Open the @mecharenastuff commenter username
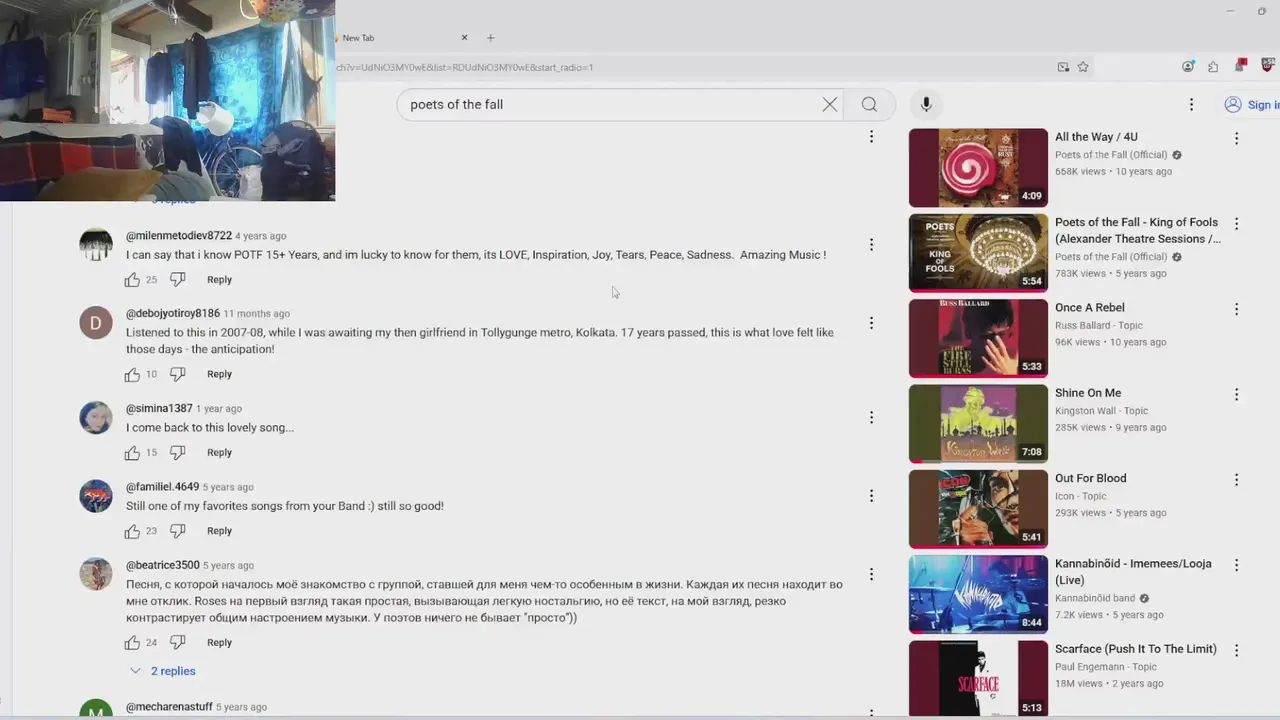 pyautogui.click(x=169, y=707)
